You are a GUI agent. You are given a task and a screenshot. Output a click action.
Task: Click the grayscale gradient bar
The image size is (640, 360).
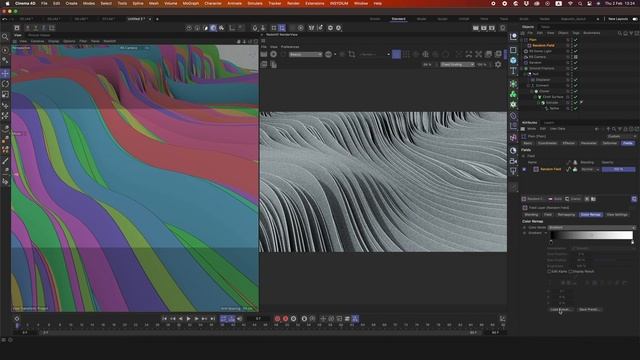591,235
